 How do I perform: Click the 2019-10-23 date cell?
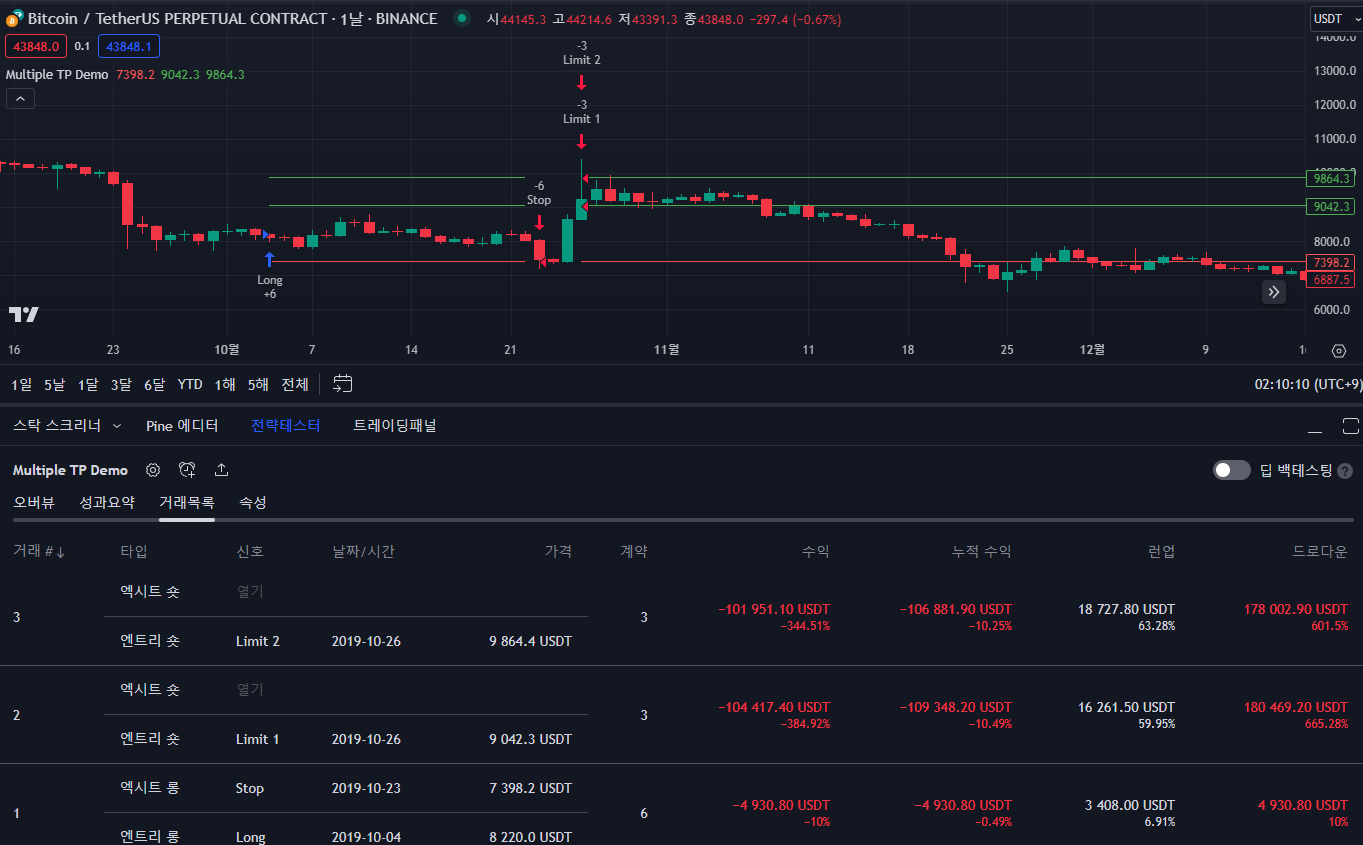coord(366,788)
